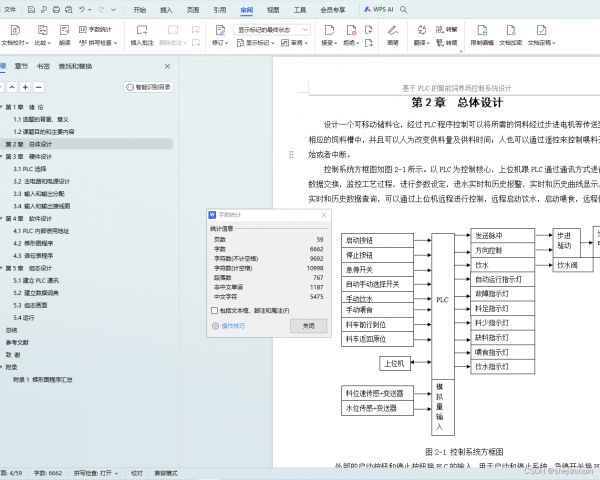This screenshot has height=480, width=600.
Task: Switch to the 页面 ribbon tab
Action: pyautogui.click(x=193, y=10)
